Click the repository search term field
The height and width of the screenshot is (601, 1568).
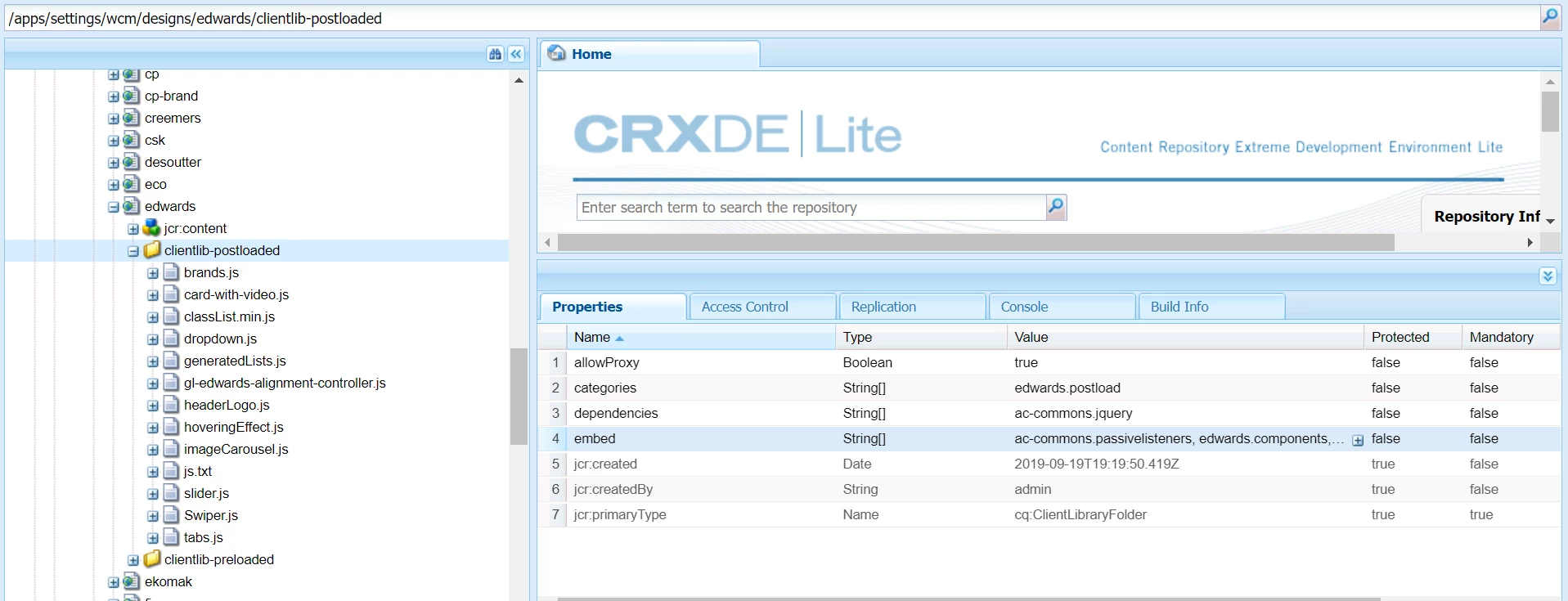(x=811, y=208)
